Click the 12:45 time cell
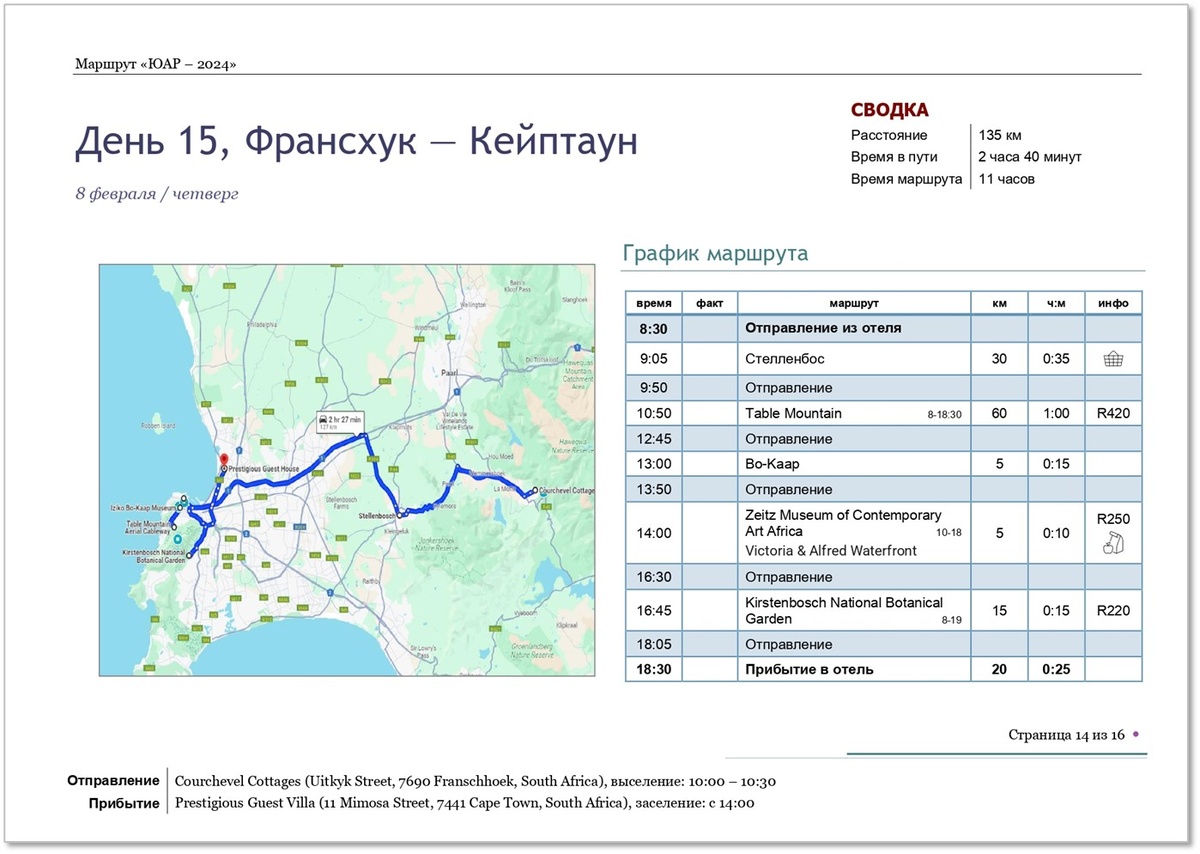The width and height of the screenshot is (1200, 854). click(654, 439)
